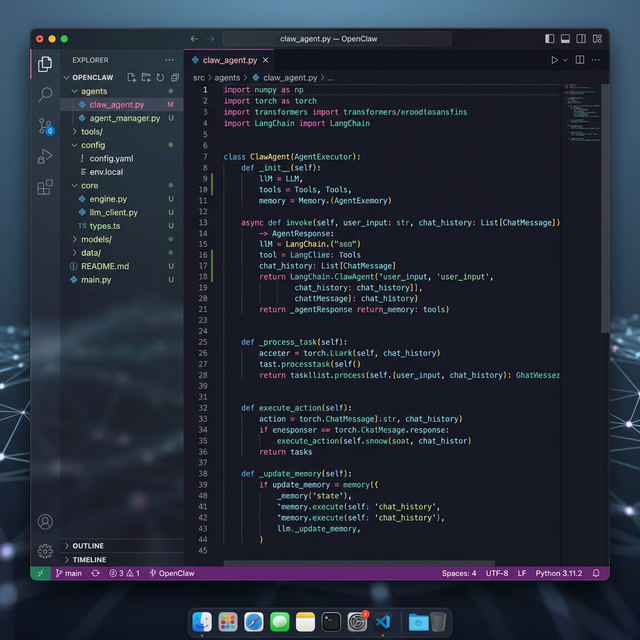Open the Search view in activity bar
640x640 pixels.
click(x=45, y=94)
